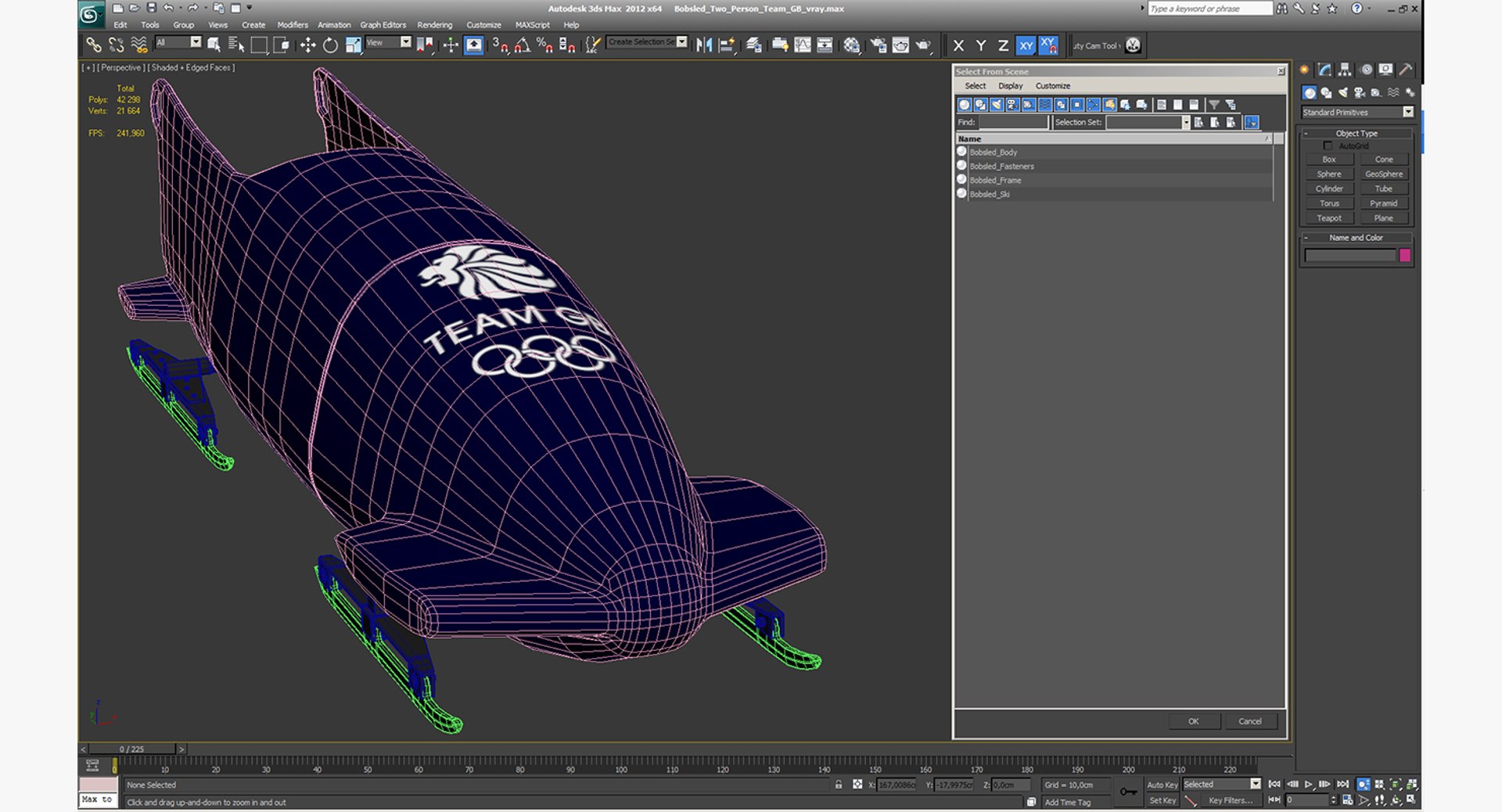Click the Play Animation button

pyautogui.click(x=1308, y=784)
